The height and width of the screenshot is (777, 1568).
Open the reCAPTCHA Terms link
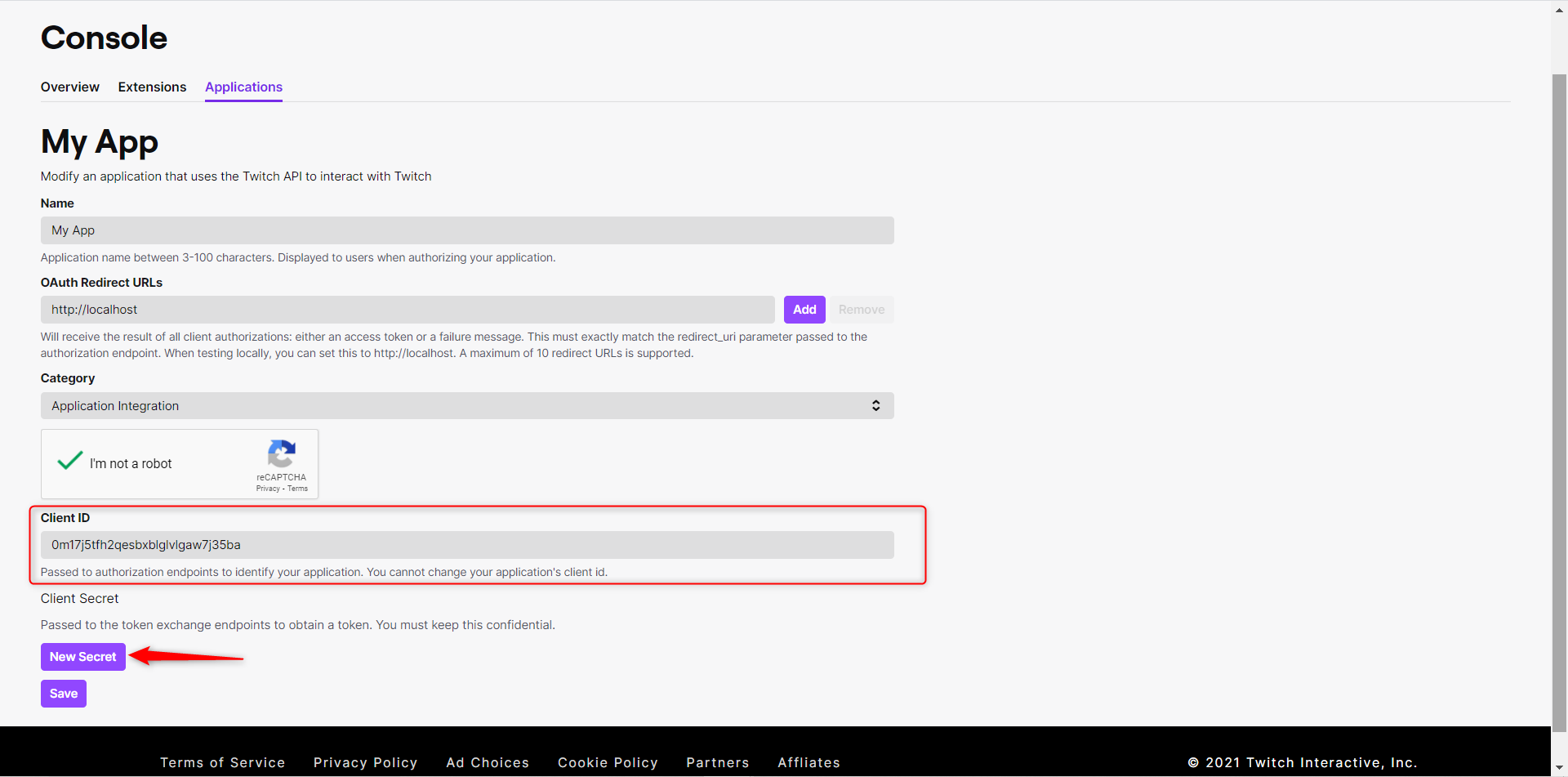pyautogui.click(x=297, y=489)
